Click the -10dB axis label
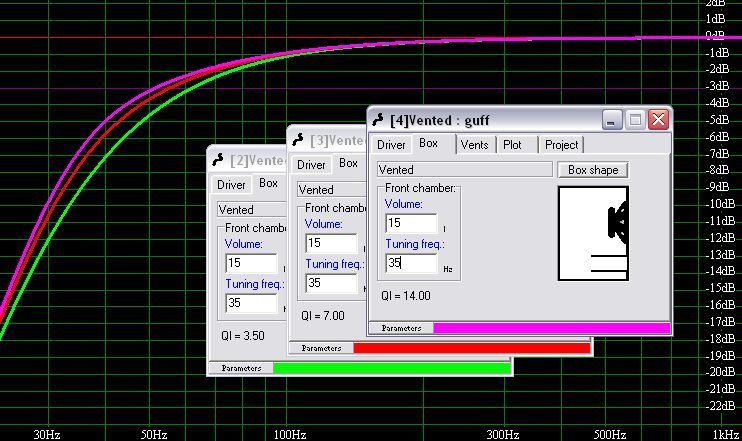Image resolution: width=742 pixels, height=441 pixels. 720,204
